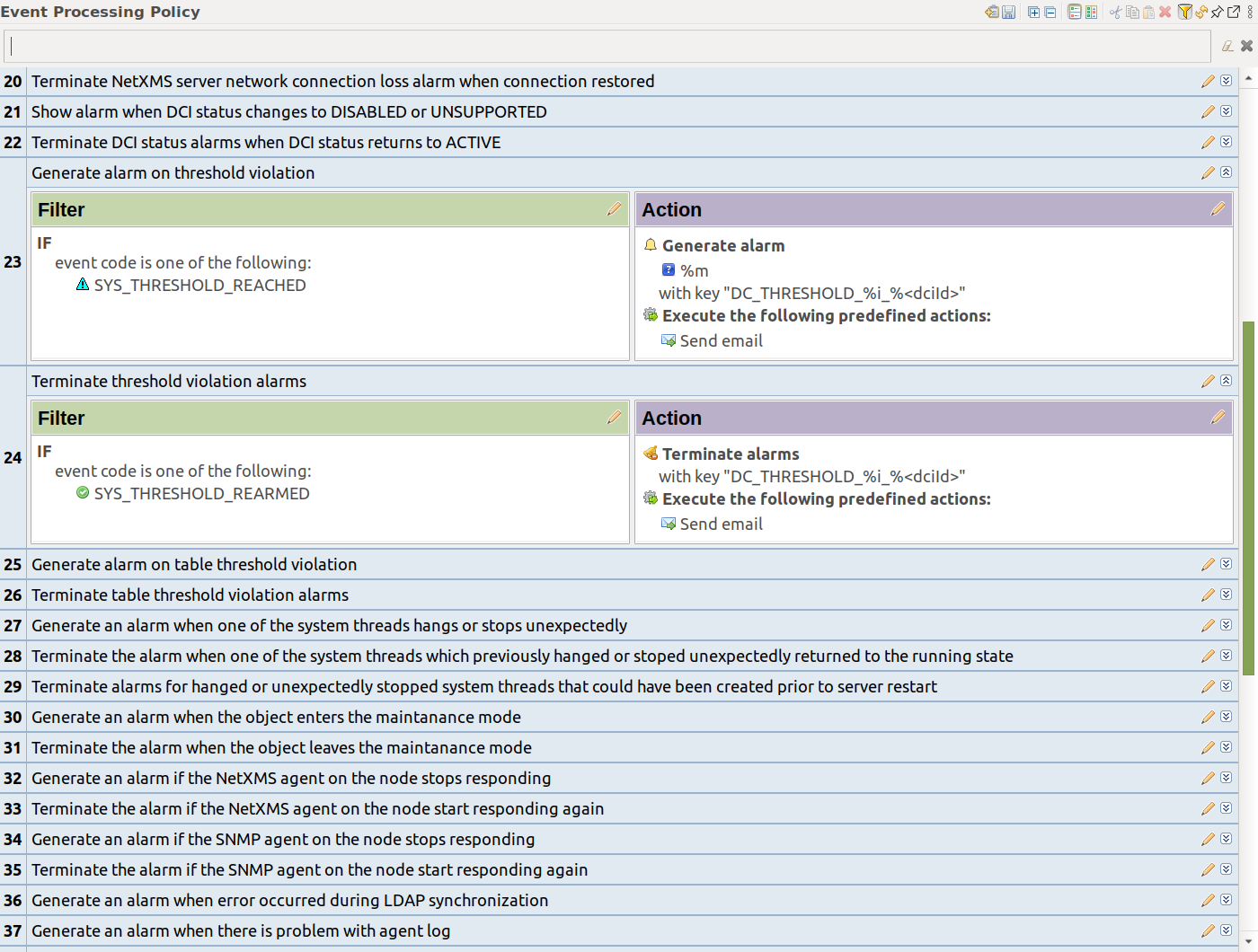Collapse rule 24 Terminate threshold violation alarms
This screenshot has width=1258, height=952.
pos(1226,381)
